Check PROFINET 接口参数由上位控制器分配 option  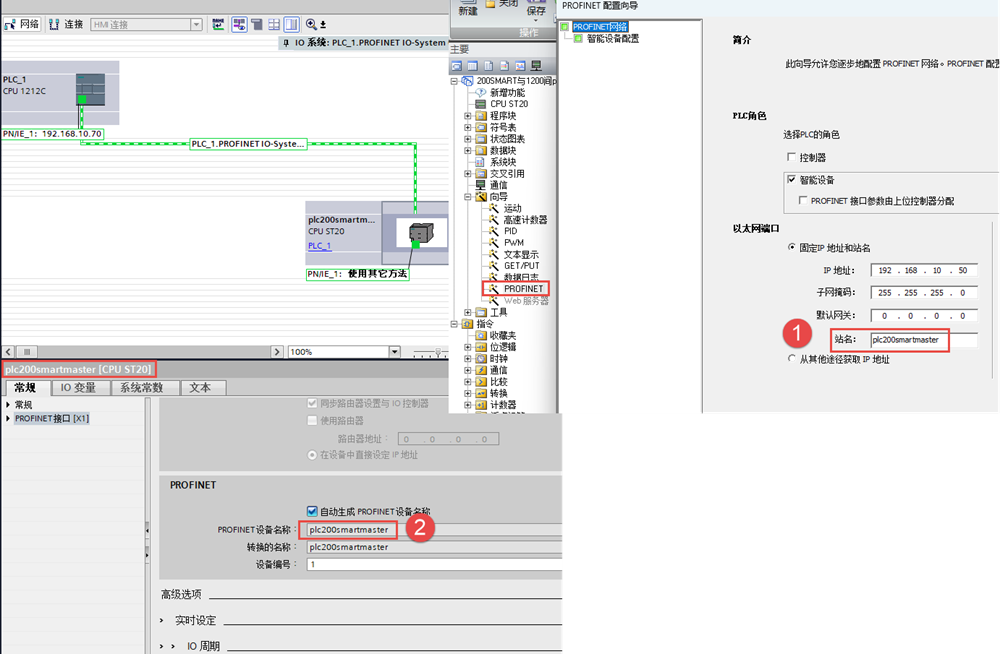pyautogui.click(x=803, y=201)
